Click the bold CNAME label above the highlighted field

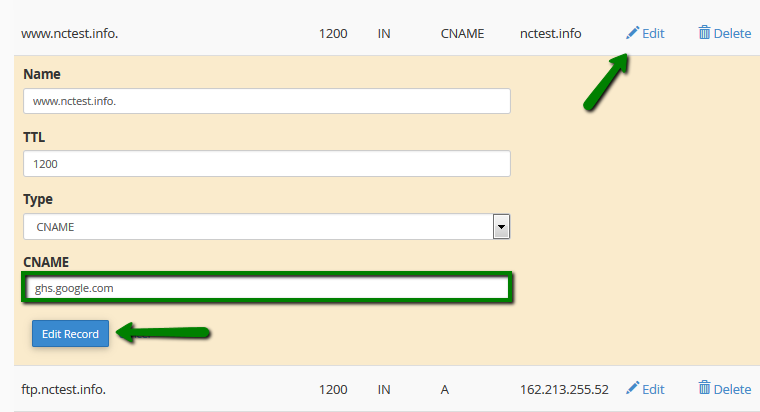46,262
